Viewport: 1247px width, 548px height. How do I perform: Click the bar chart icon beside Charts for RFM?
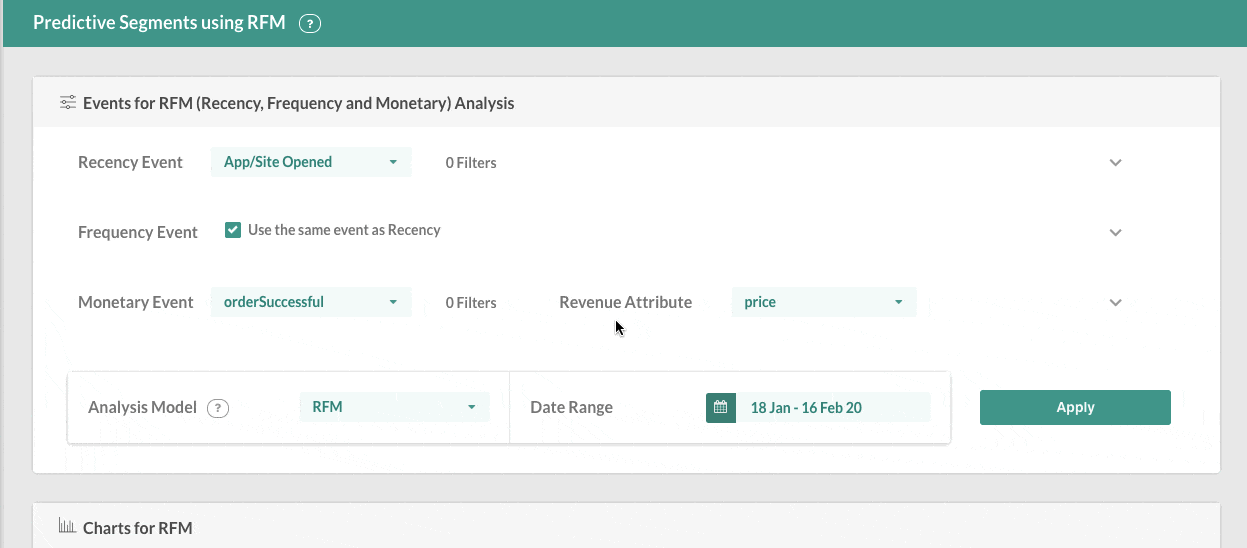coord(68,527)
